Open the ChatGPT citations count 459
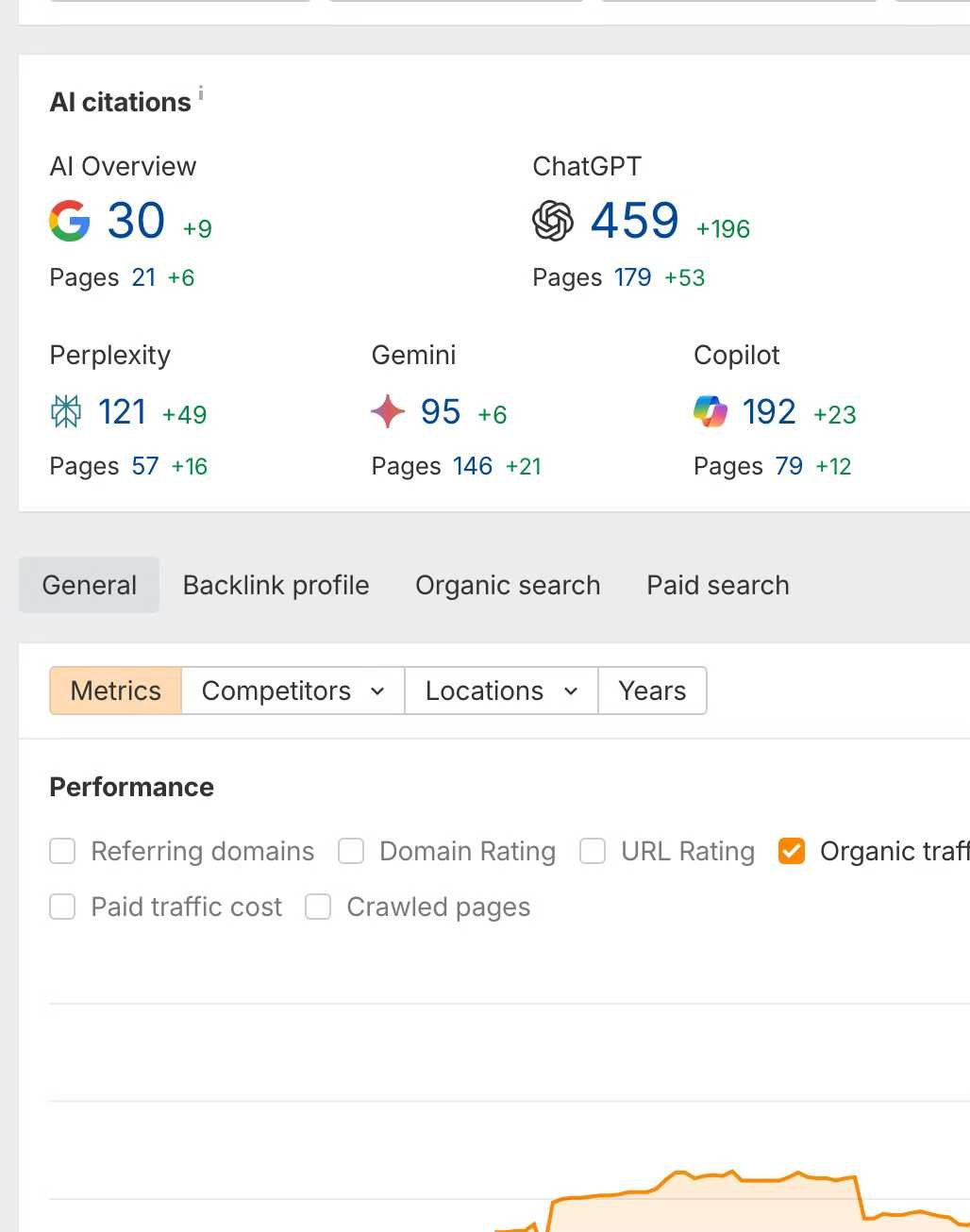The width and height of the screenshot is (970, 1232). (x=634, y=222)
